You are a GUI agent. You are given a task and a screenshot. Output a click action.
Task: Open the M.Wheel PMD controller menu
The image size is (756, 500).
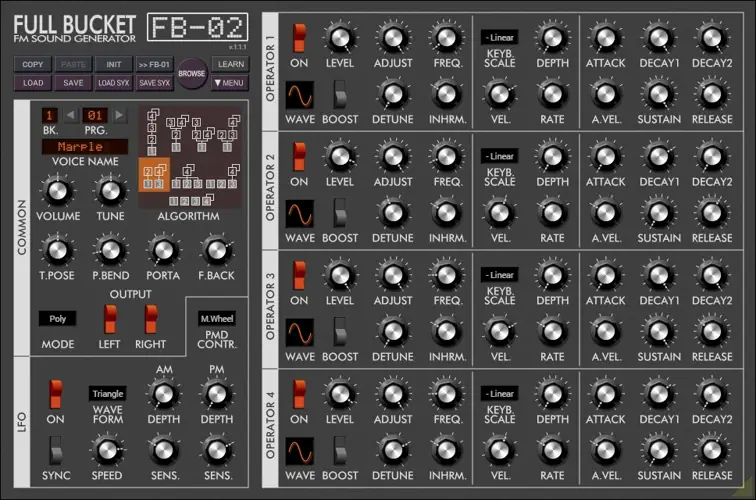pos(216,318)
